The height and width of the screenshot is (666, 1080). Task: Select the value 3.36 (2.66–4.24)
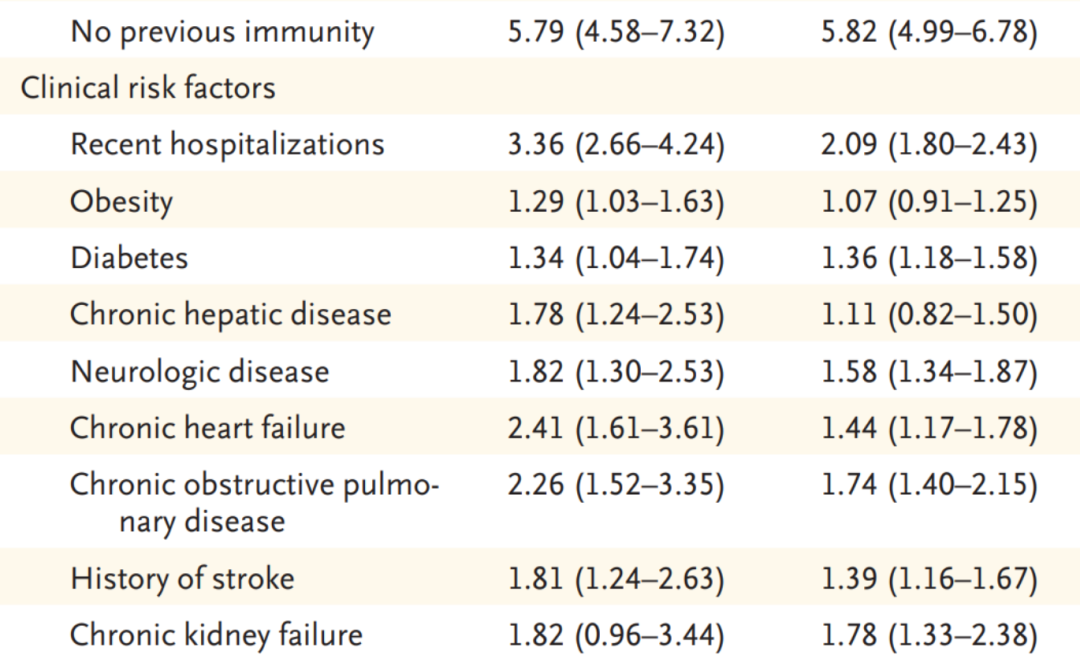coord(616,144)
